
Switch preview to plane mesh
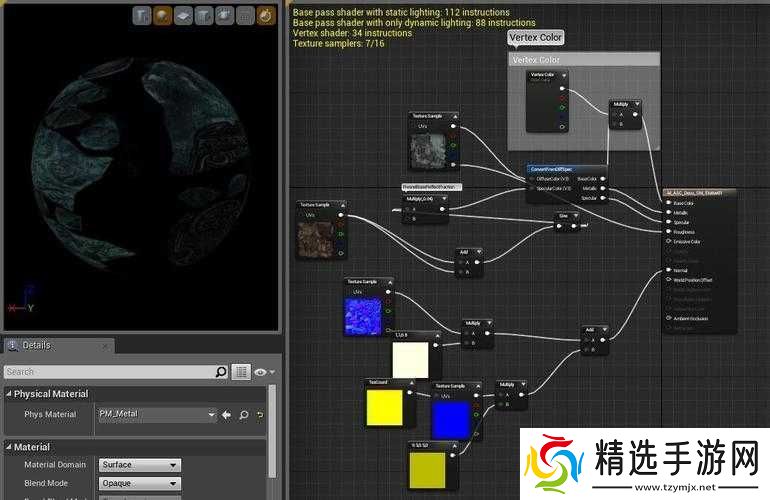183,15
